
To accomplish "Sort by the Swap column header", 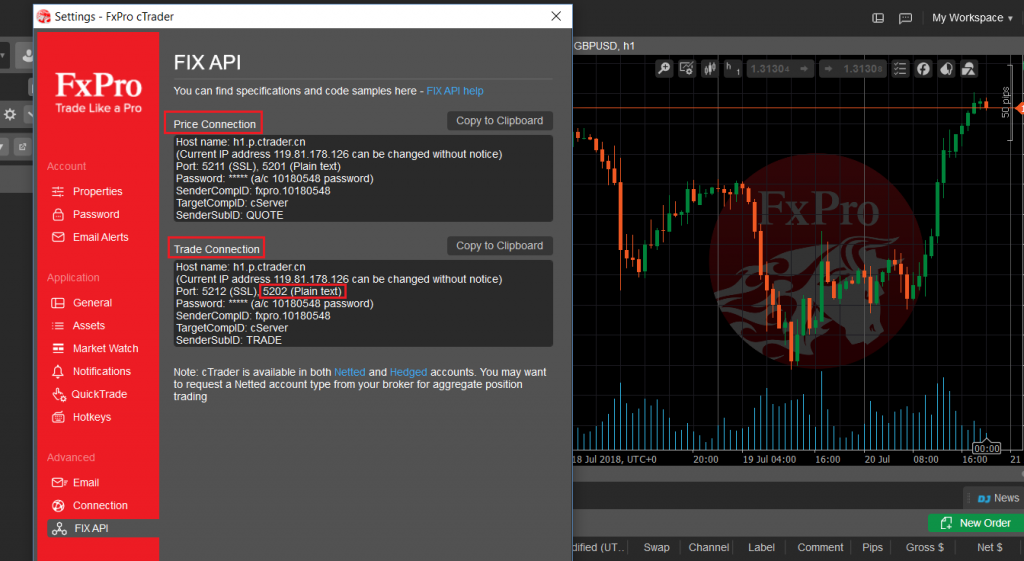I will [x=656, y=547].
